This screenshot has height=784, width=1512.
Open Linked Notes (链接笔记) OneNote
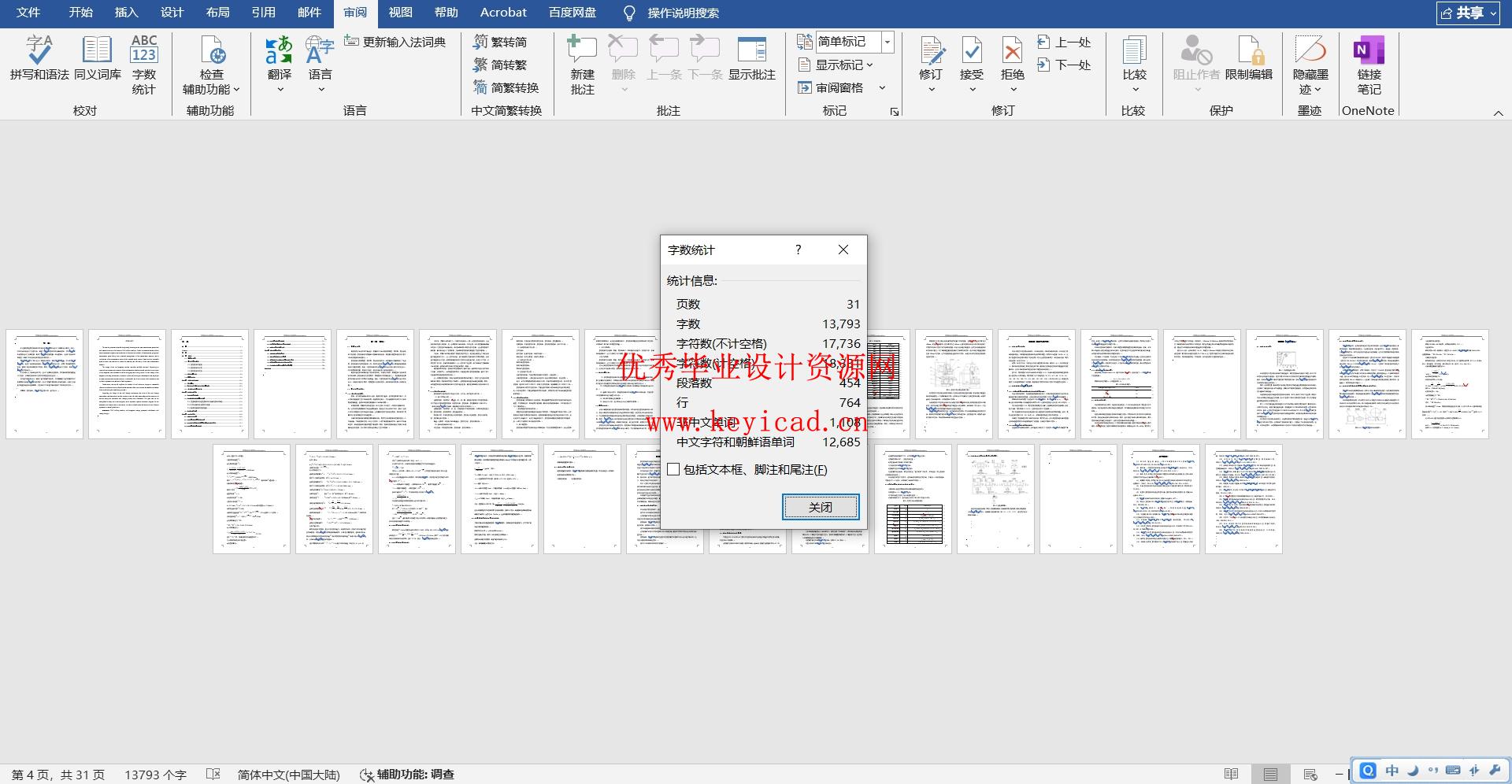[1369, 65]
